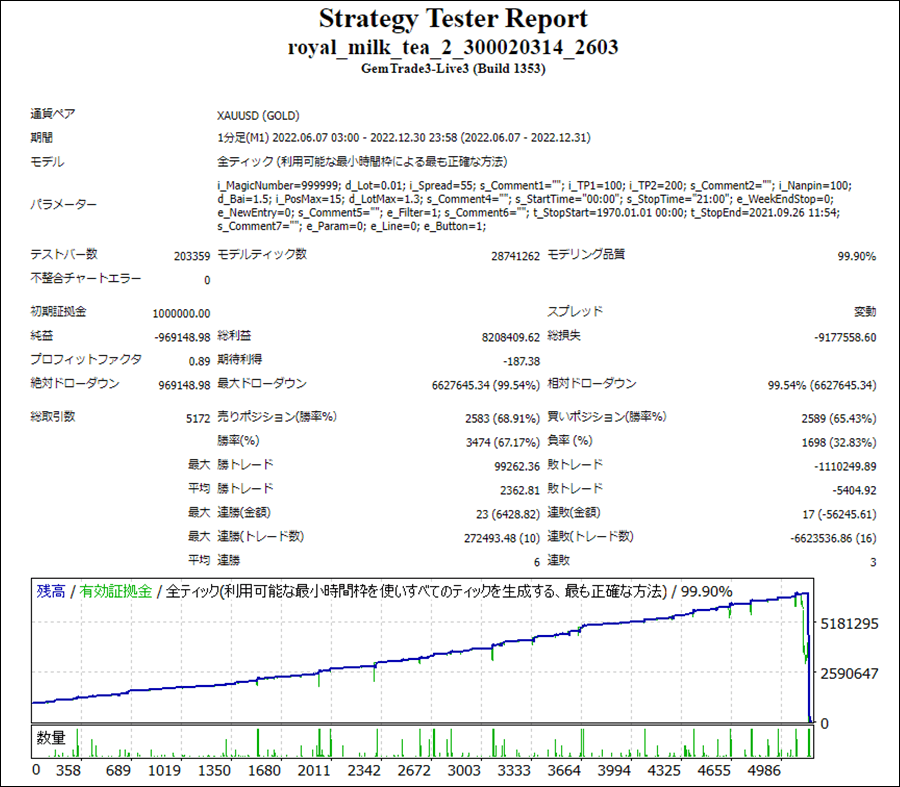Click the パラメーター label
Screen dimensions: 900x787
64,204
